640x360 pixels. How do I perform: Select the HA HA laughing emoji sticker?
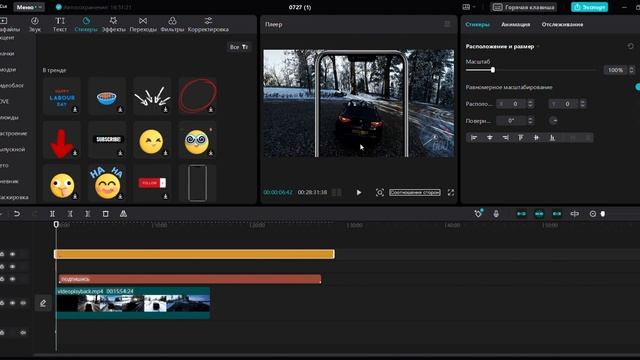[107, 184]
